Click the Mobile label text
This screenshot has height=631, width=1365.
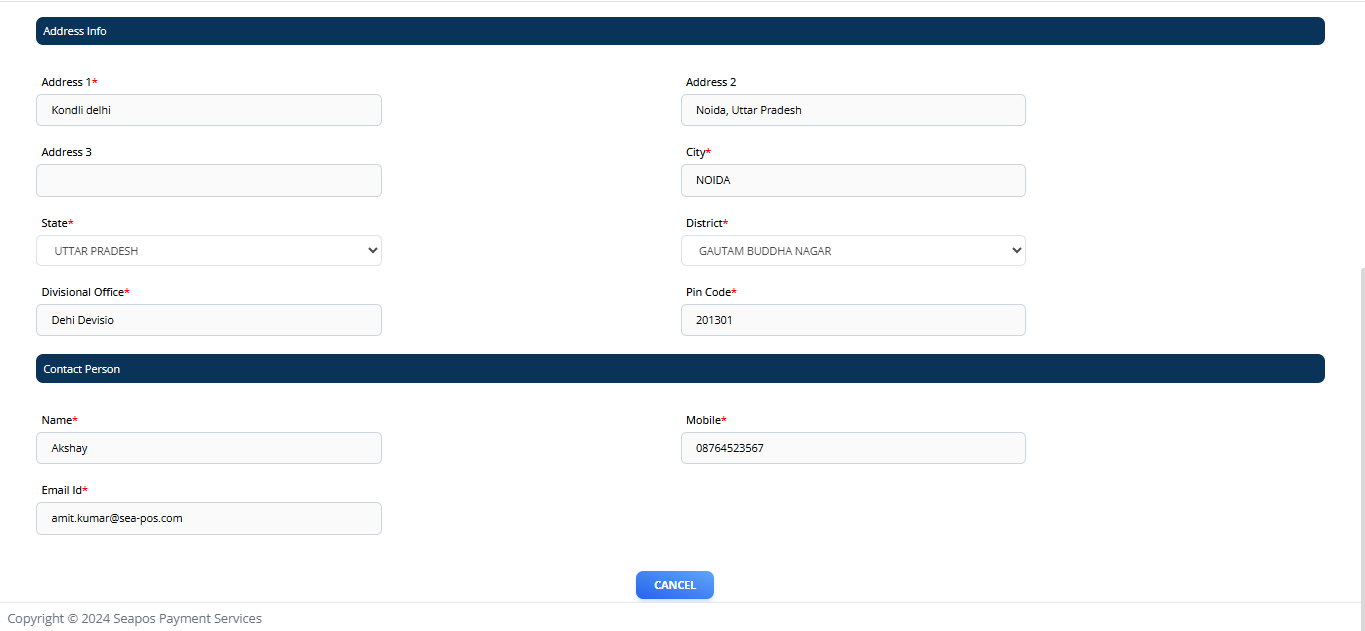click(705, 420)
